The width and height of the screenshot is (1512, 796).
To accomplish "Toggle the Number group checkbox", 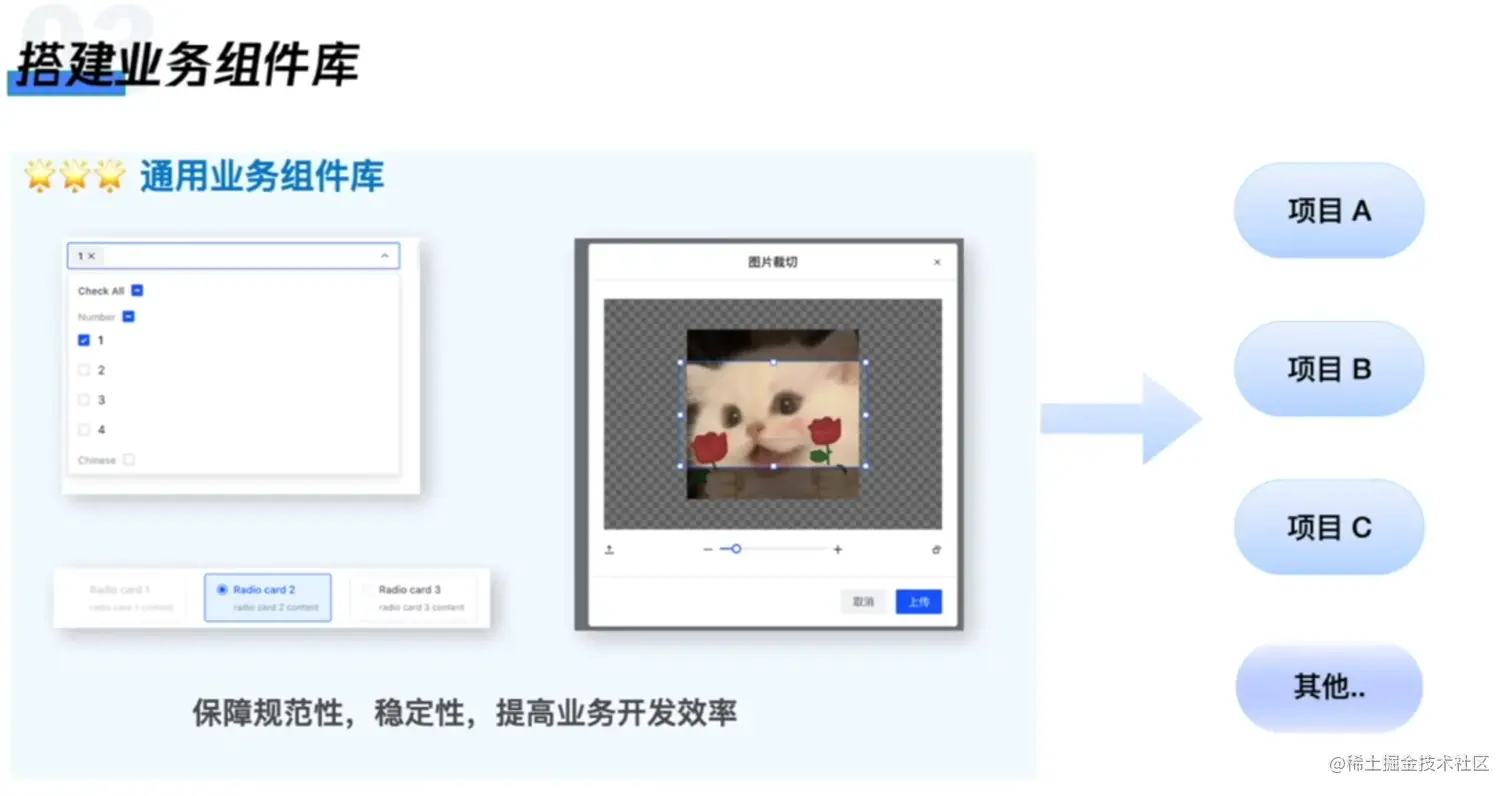I will pos(128,317).
